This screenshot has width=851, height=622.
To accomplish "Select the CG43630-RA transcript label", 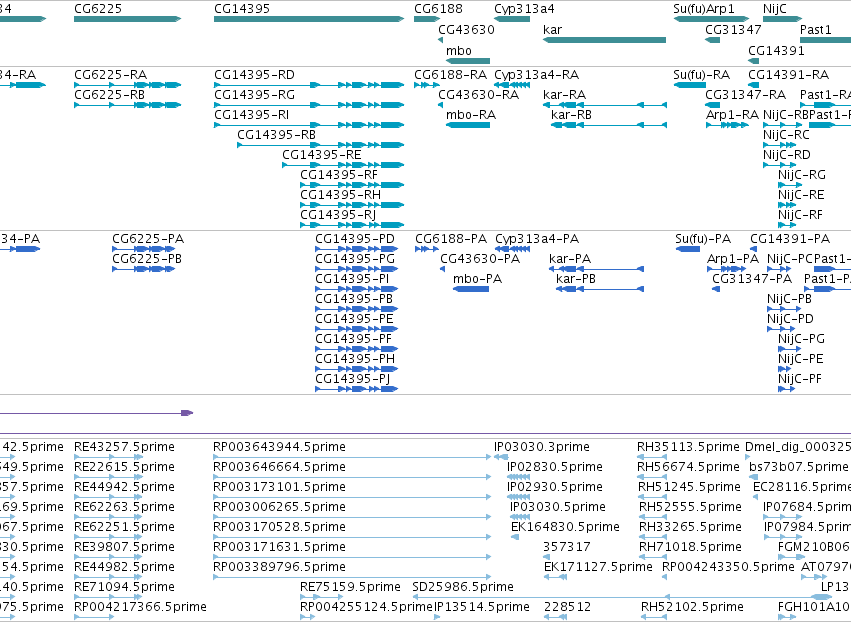I will (x=479, y=94).
